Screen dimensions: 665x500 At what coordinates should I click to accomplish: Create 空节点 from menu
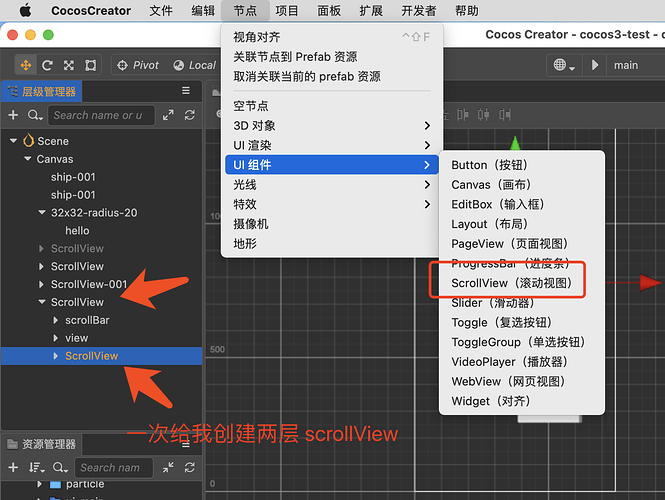332,106
